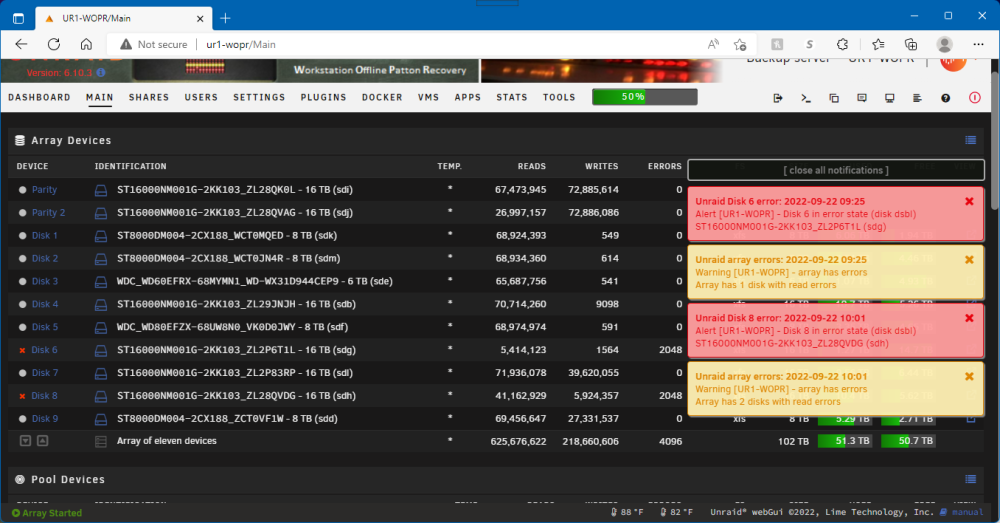Dismiss the Disk 6 error notification
1000x523 pixels.
click(x=969, y=202)
